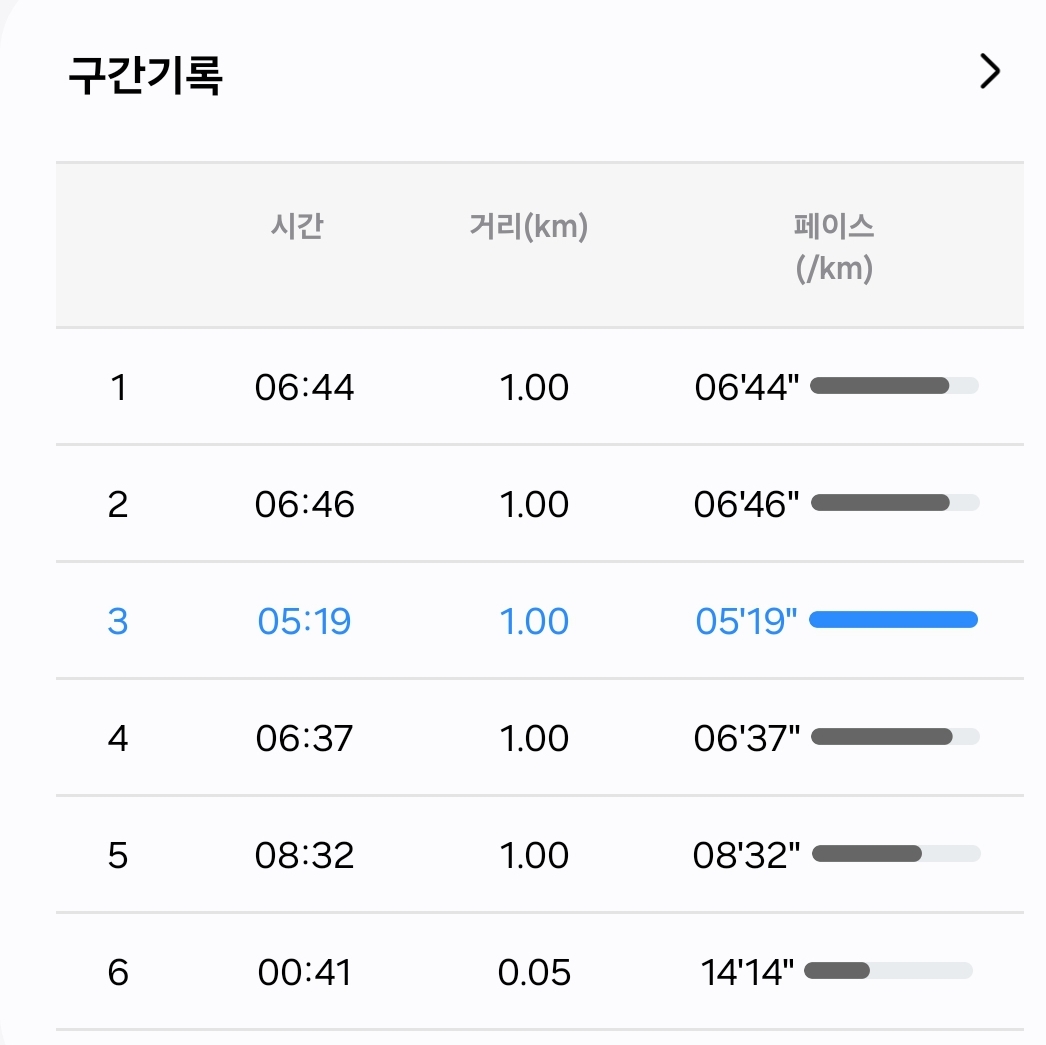Image resolution: width=1046 pixels, height=1045 pixels.
Task: Select the 거리(km) column header
Action: click(x=528, y=226)
